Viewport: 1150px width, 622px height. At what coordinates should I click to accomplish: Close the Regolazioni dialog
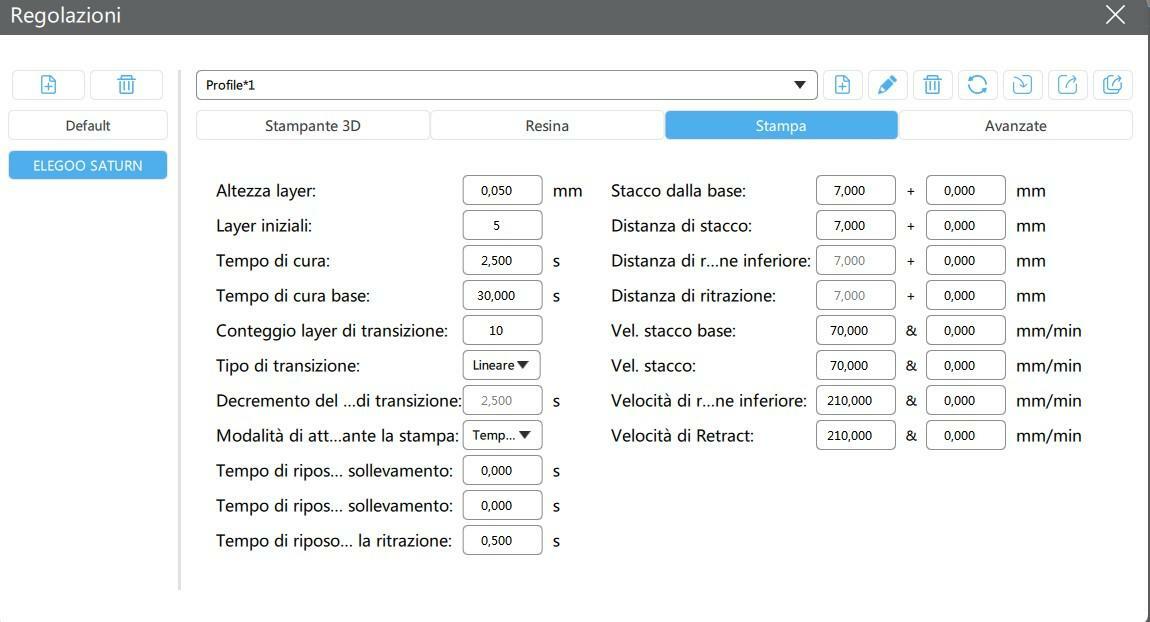[x=1116, y=15]
